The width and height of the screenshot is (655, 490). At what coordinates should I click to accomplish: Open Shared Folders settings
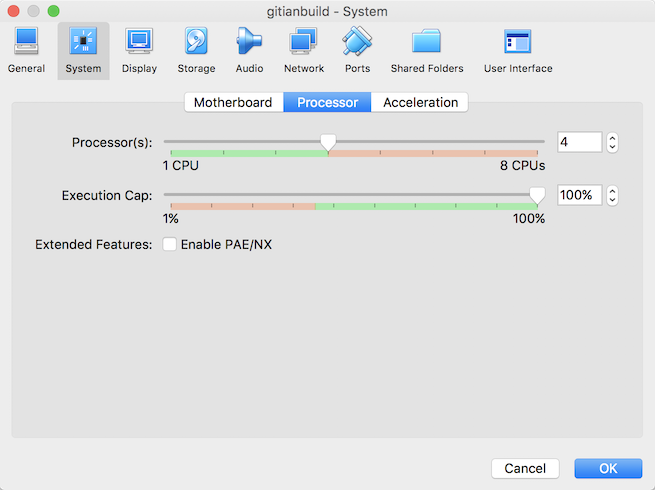point(427,50)
